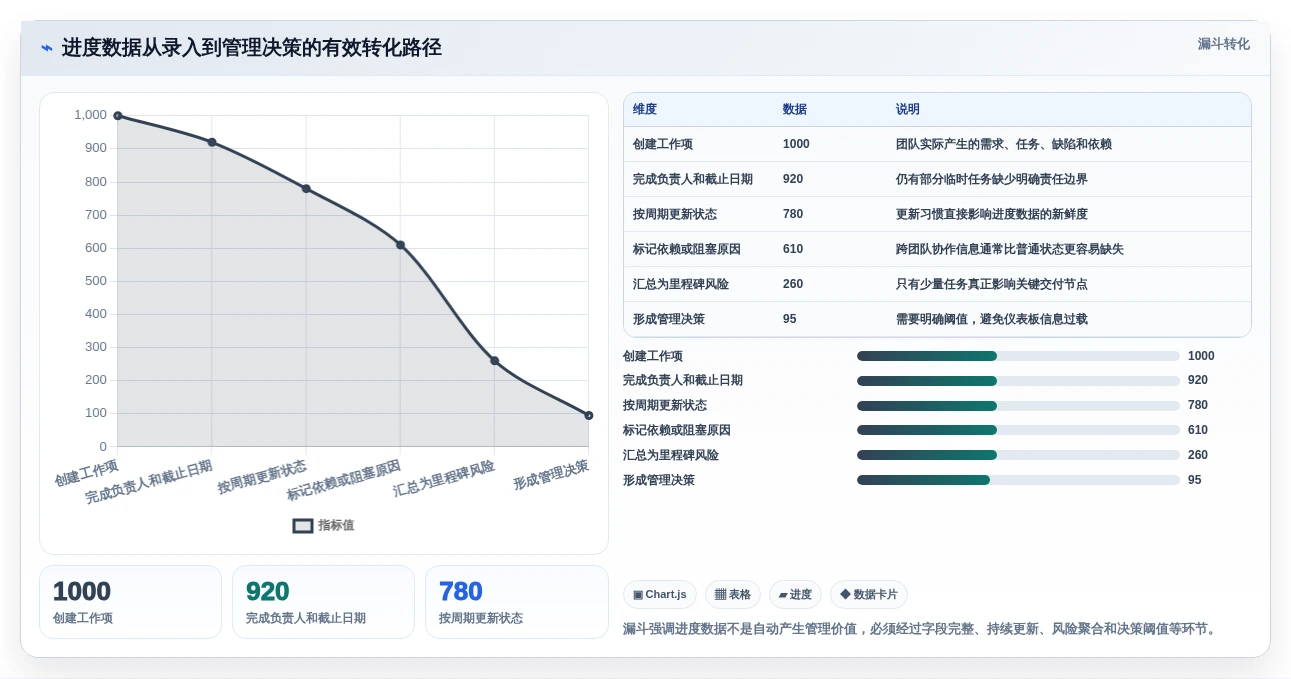Viewport: 1291px width, 679px height.
Task: Click the 说明 column header
Action: click(x=908, y=110)
